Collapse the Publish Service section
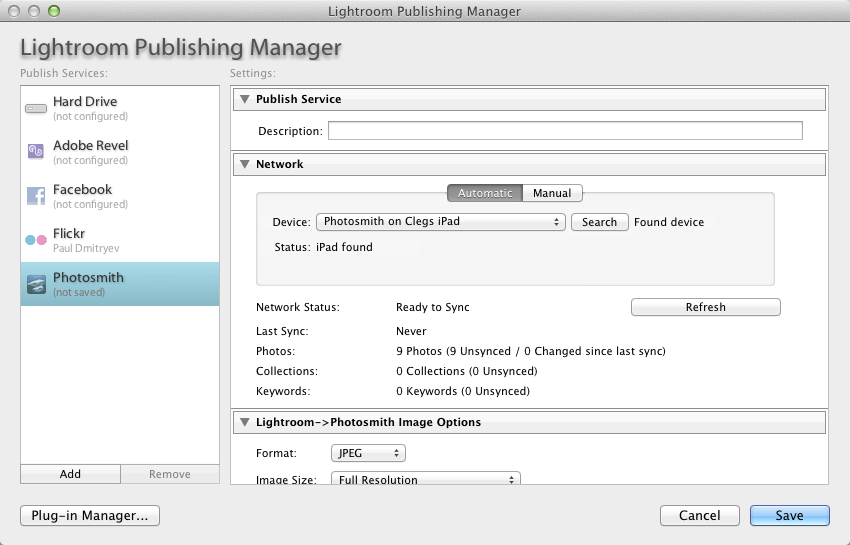The width and height of the screenshot is (850, 545). [245, 99]
